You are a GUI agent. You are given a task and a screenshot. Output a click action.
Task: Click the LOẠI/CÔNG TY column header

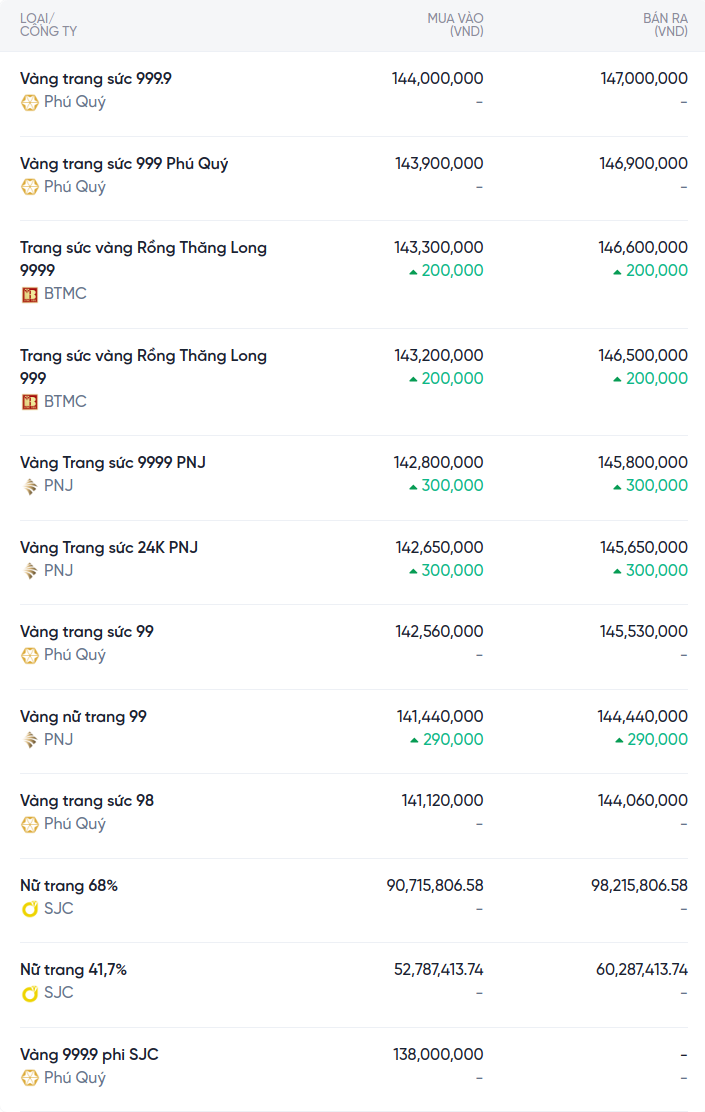(x=48, y=25)
